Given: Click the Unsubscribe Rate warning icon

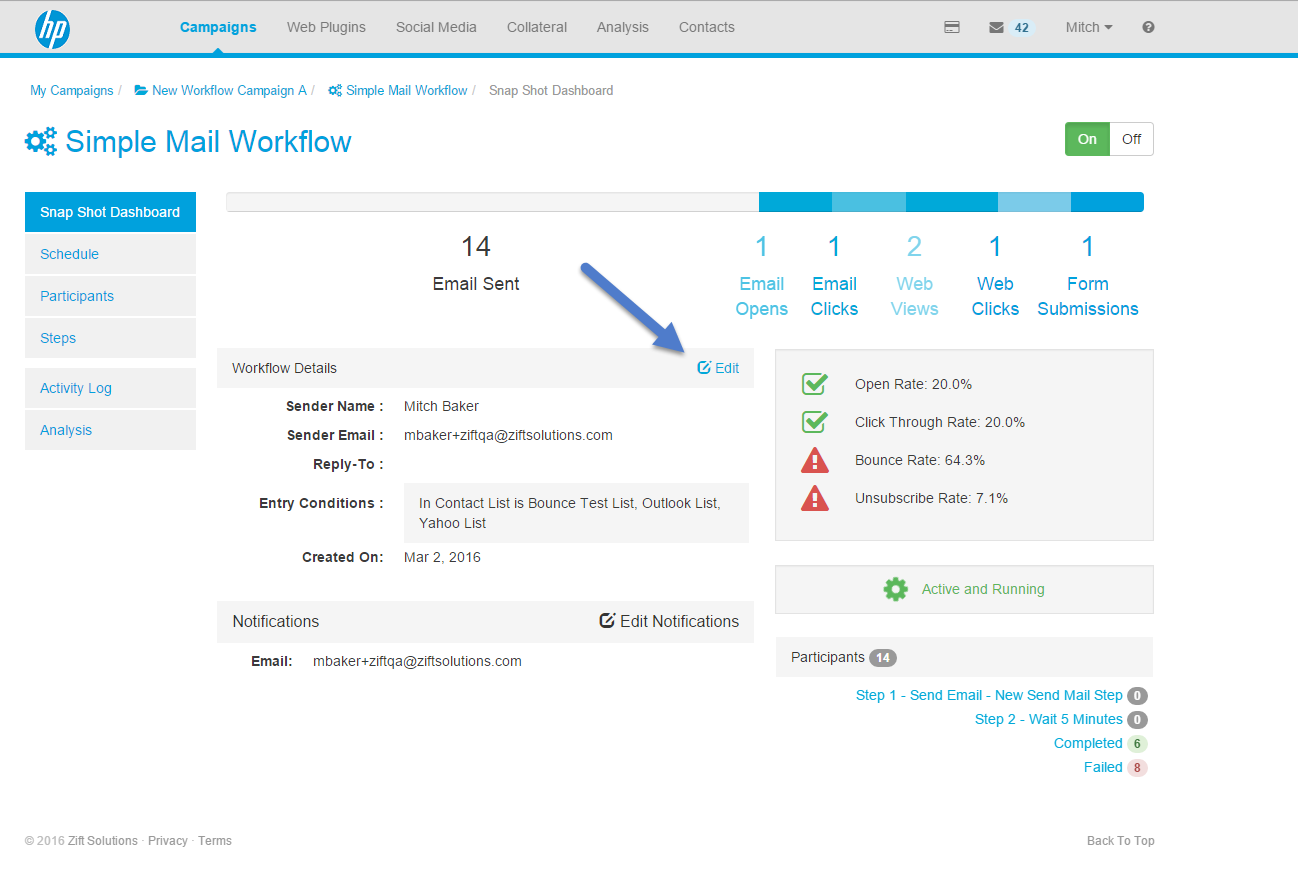Looking at the screenshot, I should coord(815,498).
